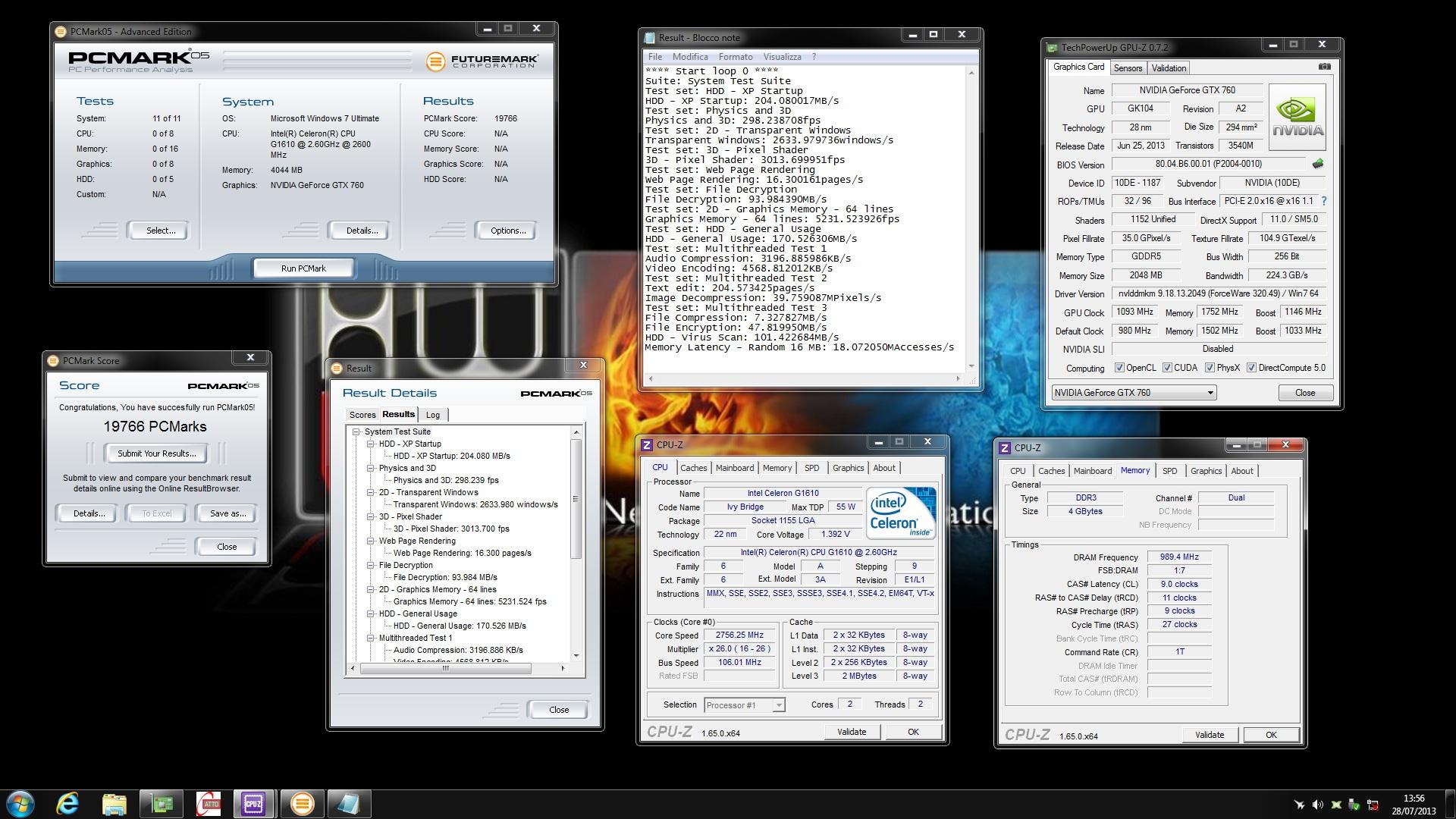Click the Futuremark Corporation logo
This screenshot has height=819, width=1456.
tap(482, 61)
